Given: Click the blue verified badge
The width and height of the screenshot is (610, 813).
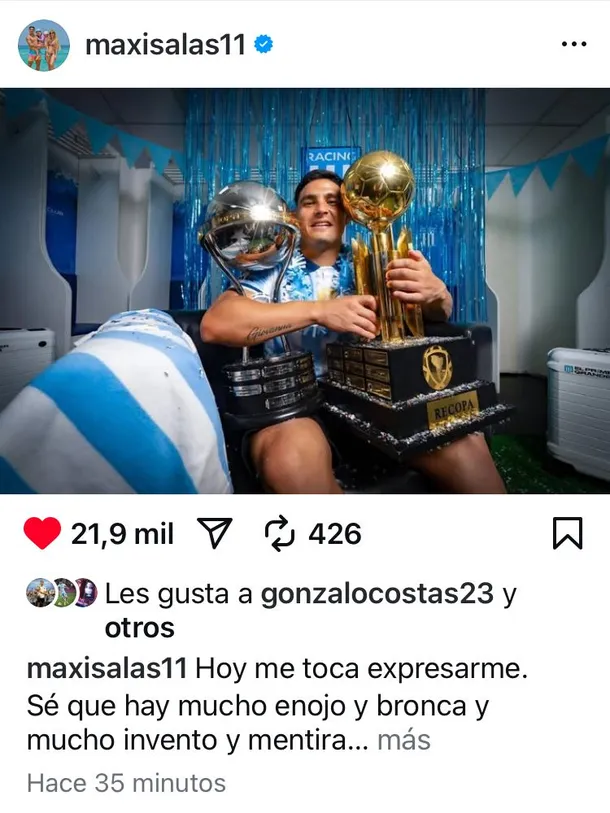Looking at the screenshot, I should pyautogui.click(x=264, y=45).
